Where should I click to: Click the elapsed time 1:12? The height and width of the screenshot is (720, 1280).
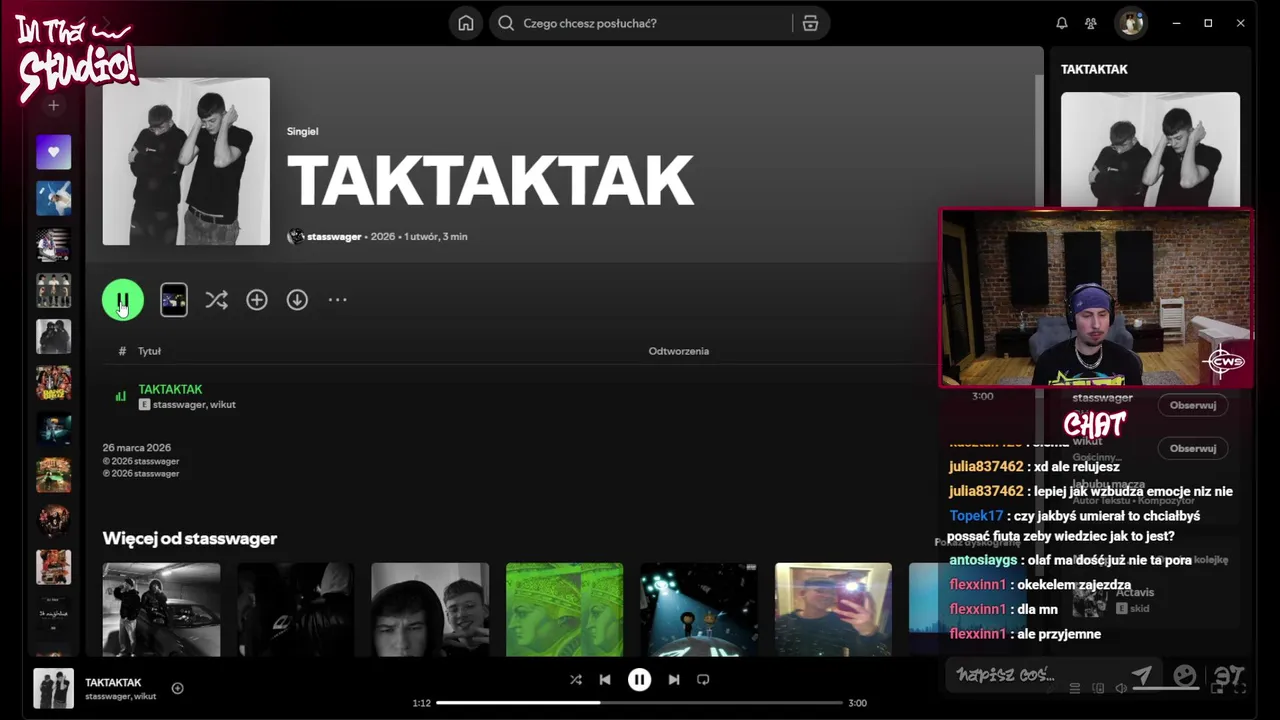pyautogui.click(x=422, y=703)
